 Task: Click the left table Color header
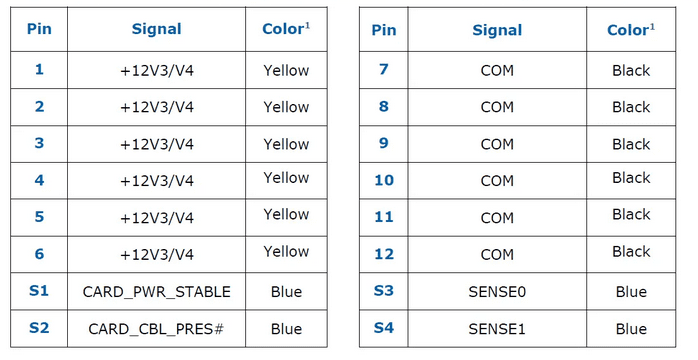coord(286,29)
